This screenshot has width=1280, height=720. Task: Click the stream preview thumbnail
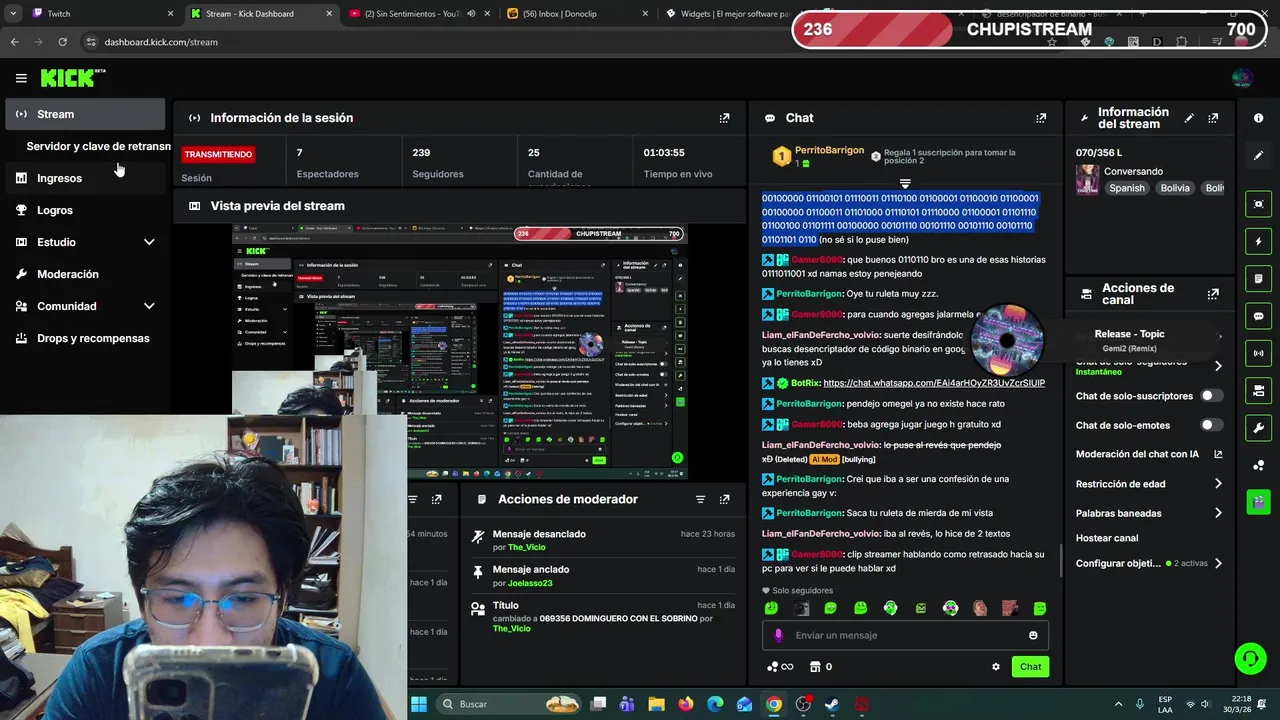(460, 350)
